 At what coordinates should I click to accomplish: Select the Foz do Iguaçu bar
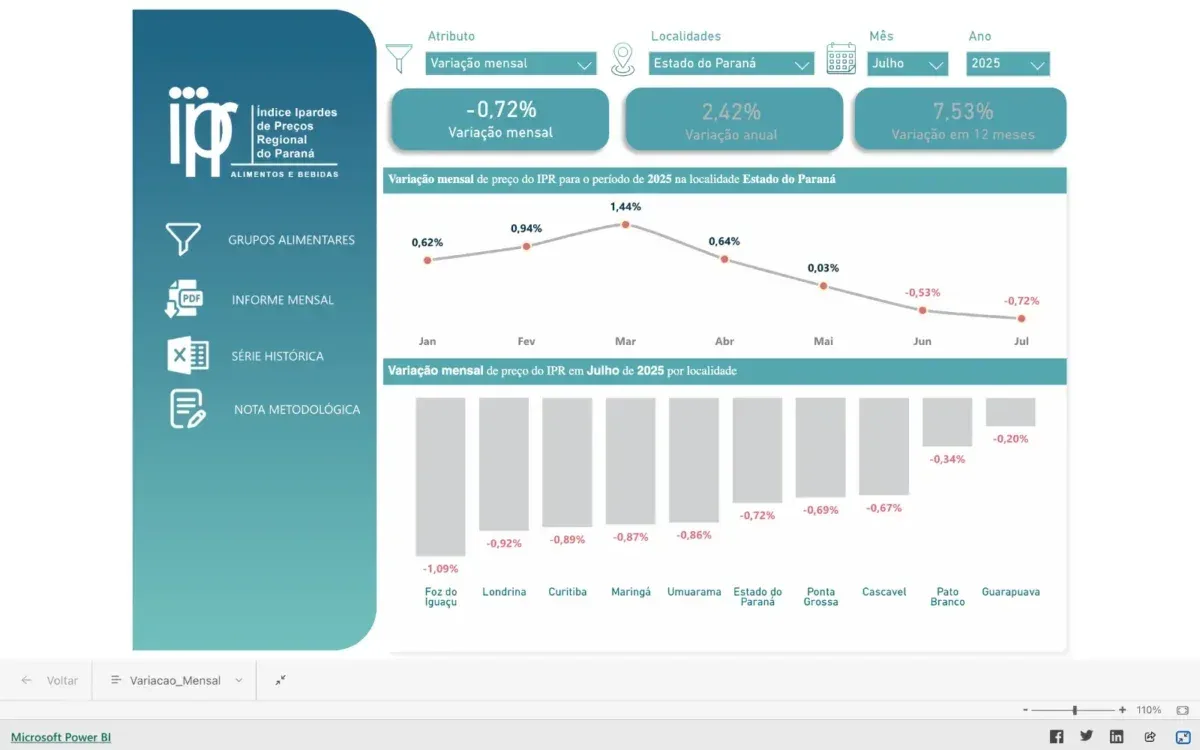coord(441,477)
